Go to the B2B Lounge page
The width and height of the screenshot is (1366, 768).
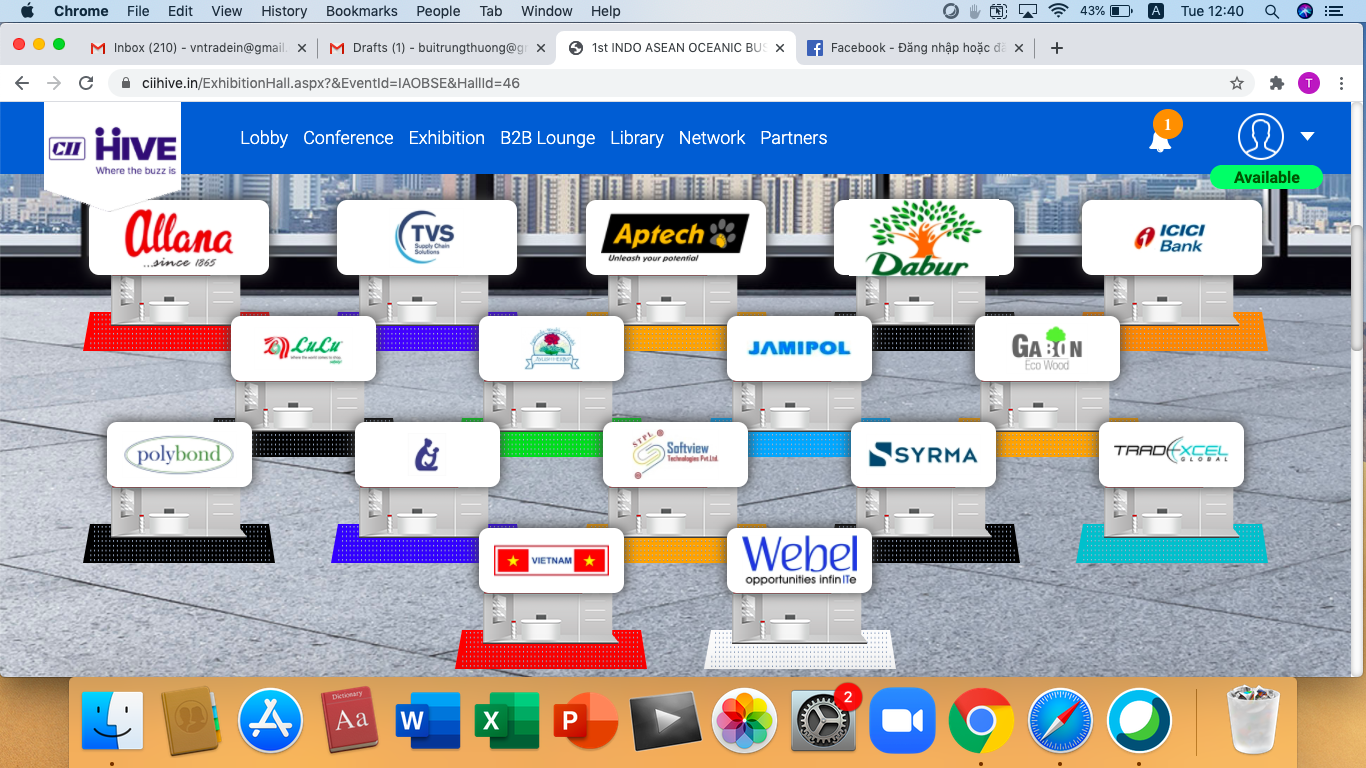(547, 138)
